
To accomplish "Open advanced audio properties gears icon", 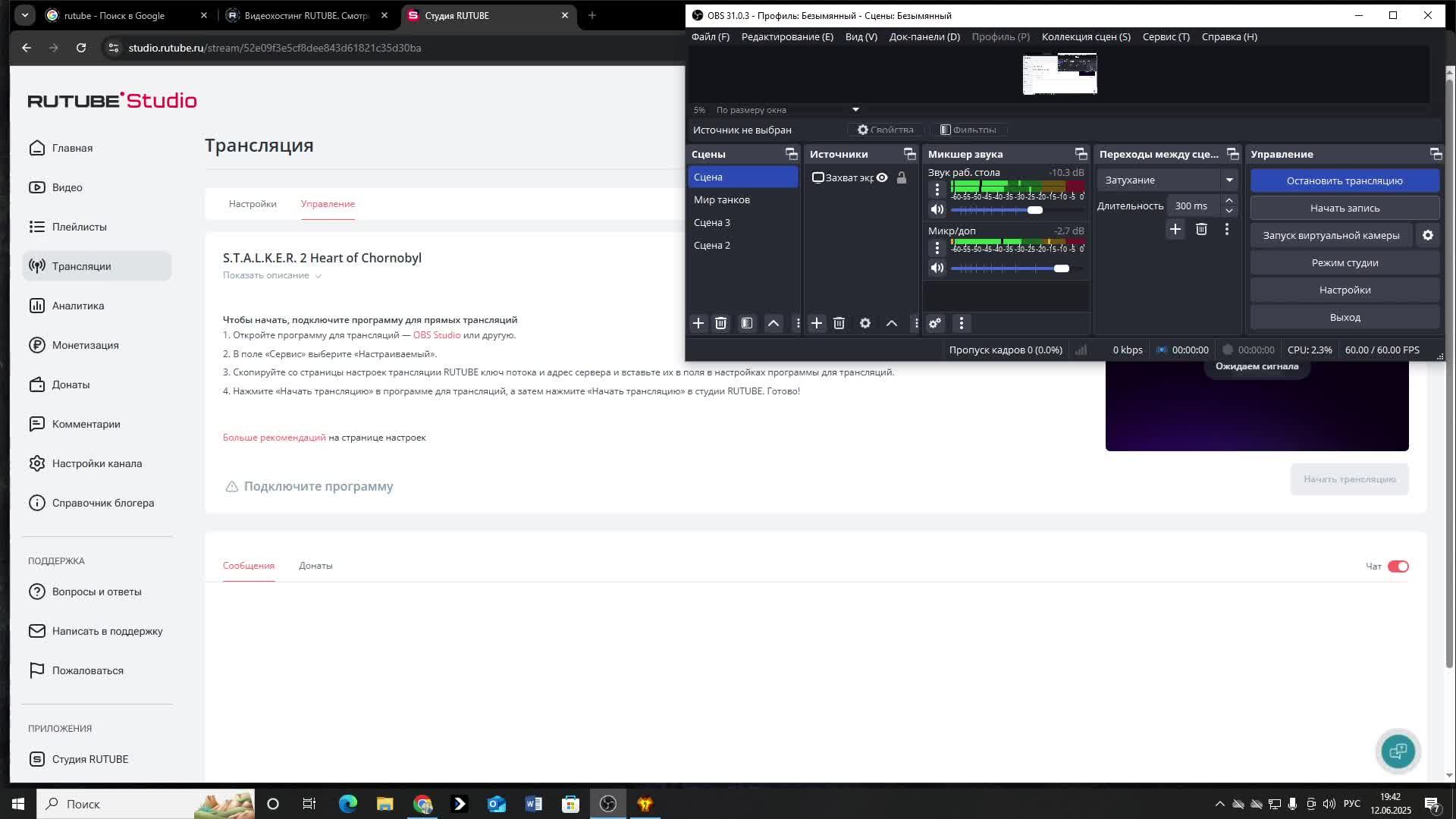I will 935,323.
